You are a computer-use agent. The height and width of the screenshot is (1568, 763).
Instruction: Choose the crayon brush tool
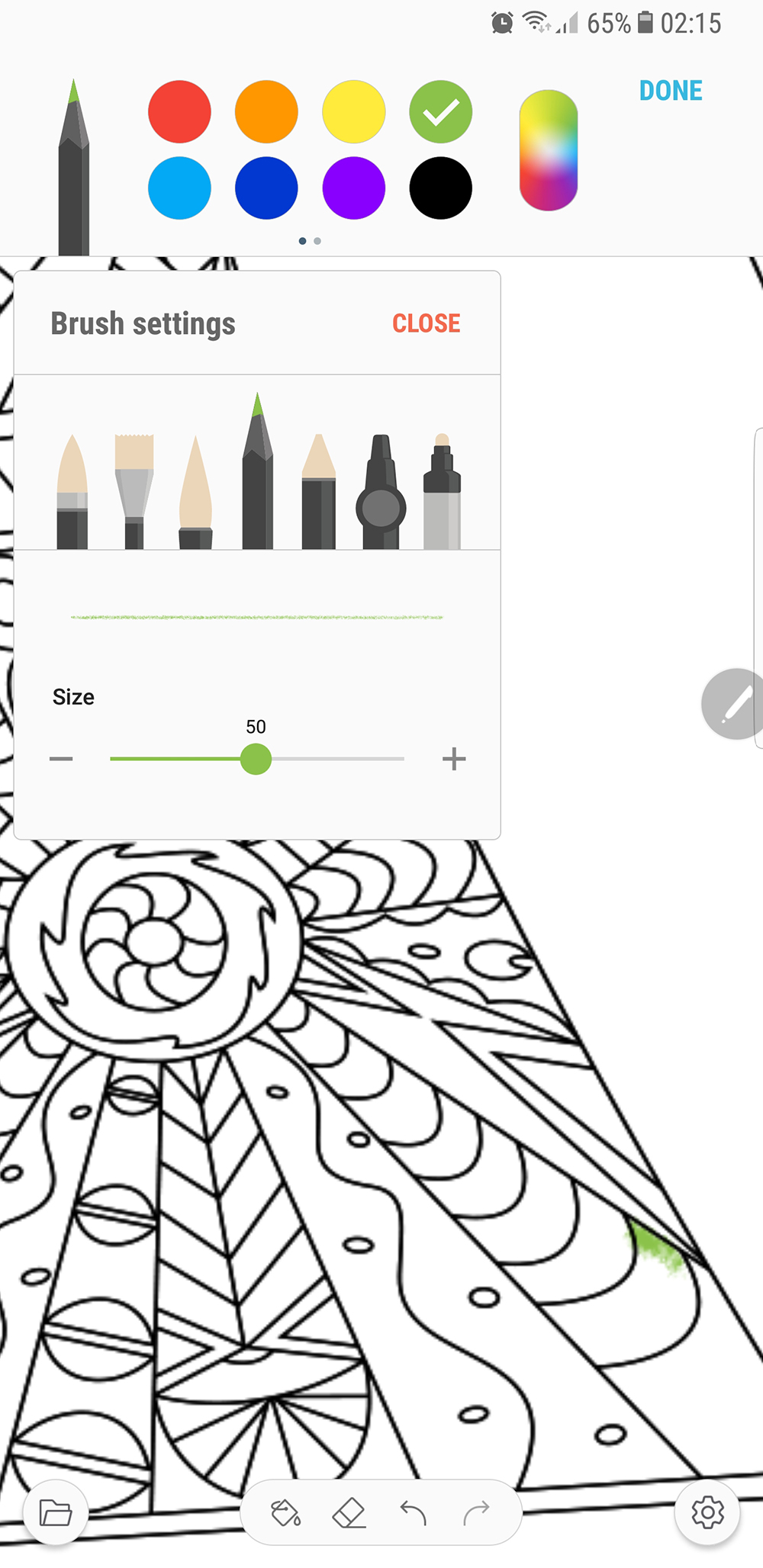click(319, 491)
